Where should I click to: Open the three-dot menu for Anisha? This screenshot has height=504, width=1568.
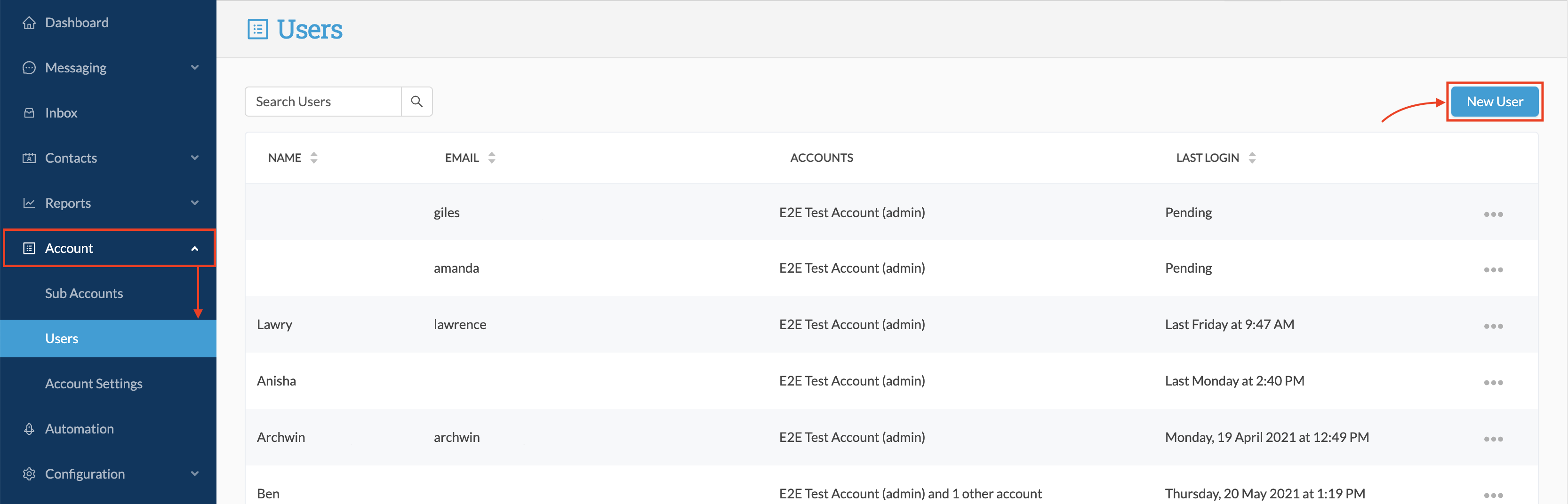(1493, 382)
